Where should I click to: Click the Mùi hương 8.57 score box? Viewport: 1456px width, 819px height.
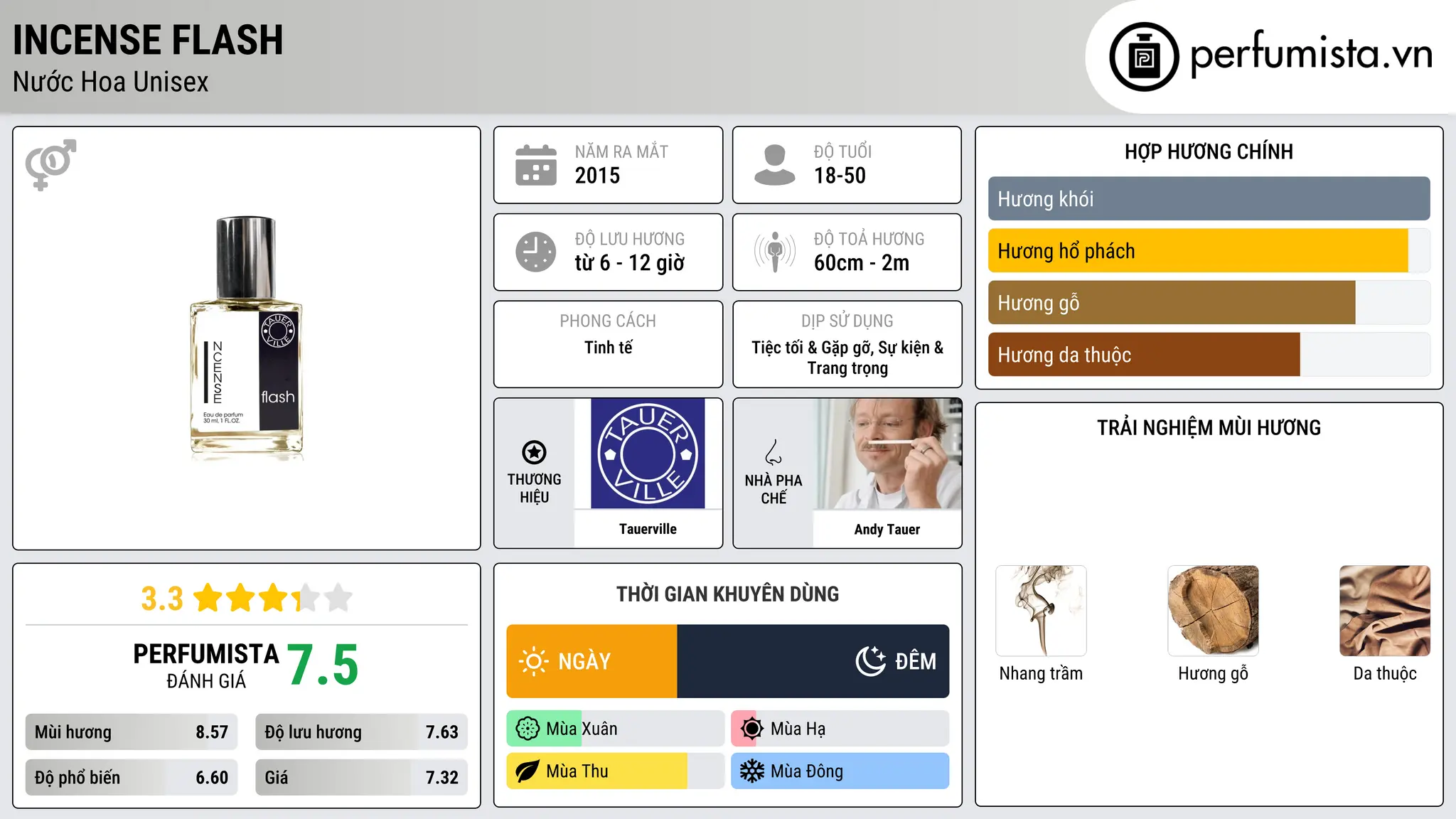click(132, 732)
